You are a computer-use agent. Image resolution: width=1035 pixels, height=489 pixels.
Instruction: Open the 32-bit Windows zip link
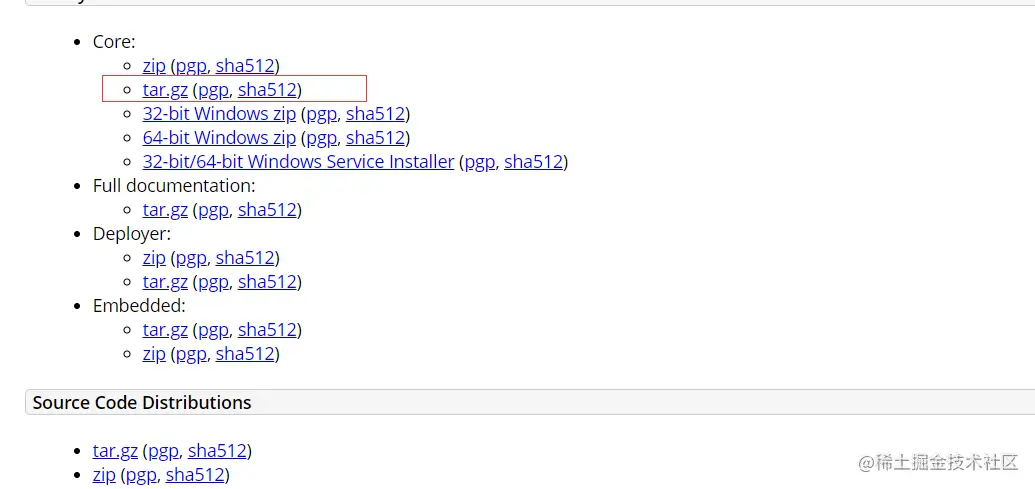[x=219, y=114]
